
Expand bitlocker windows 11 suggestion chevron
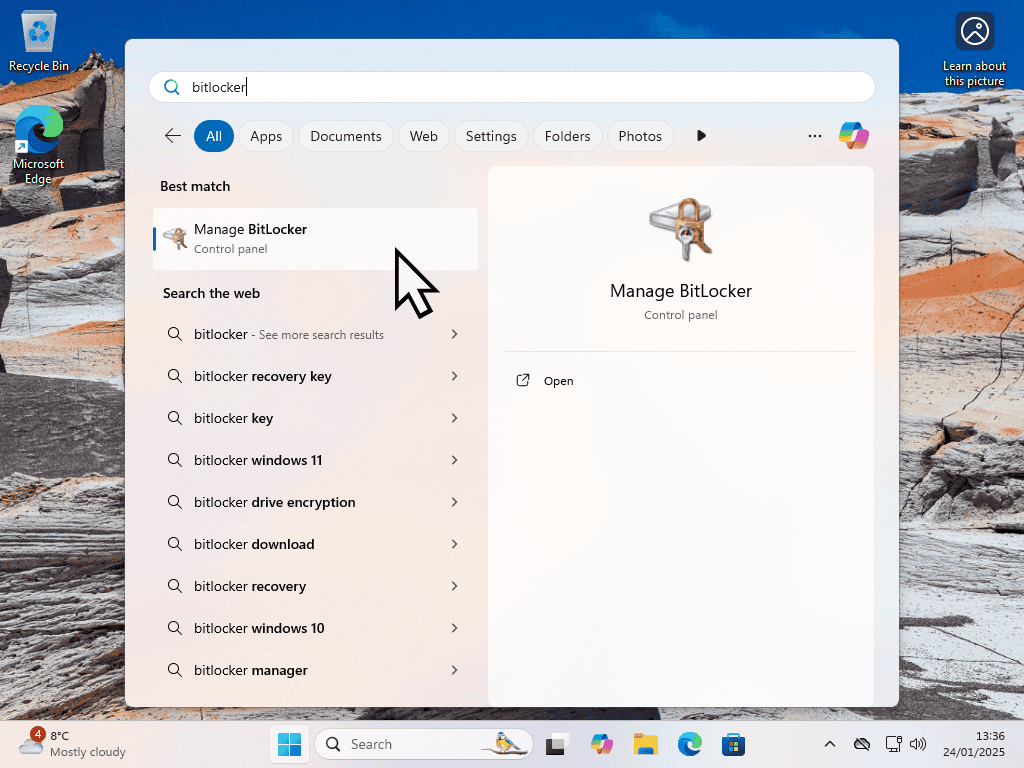point(454,460)
